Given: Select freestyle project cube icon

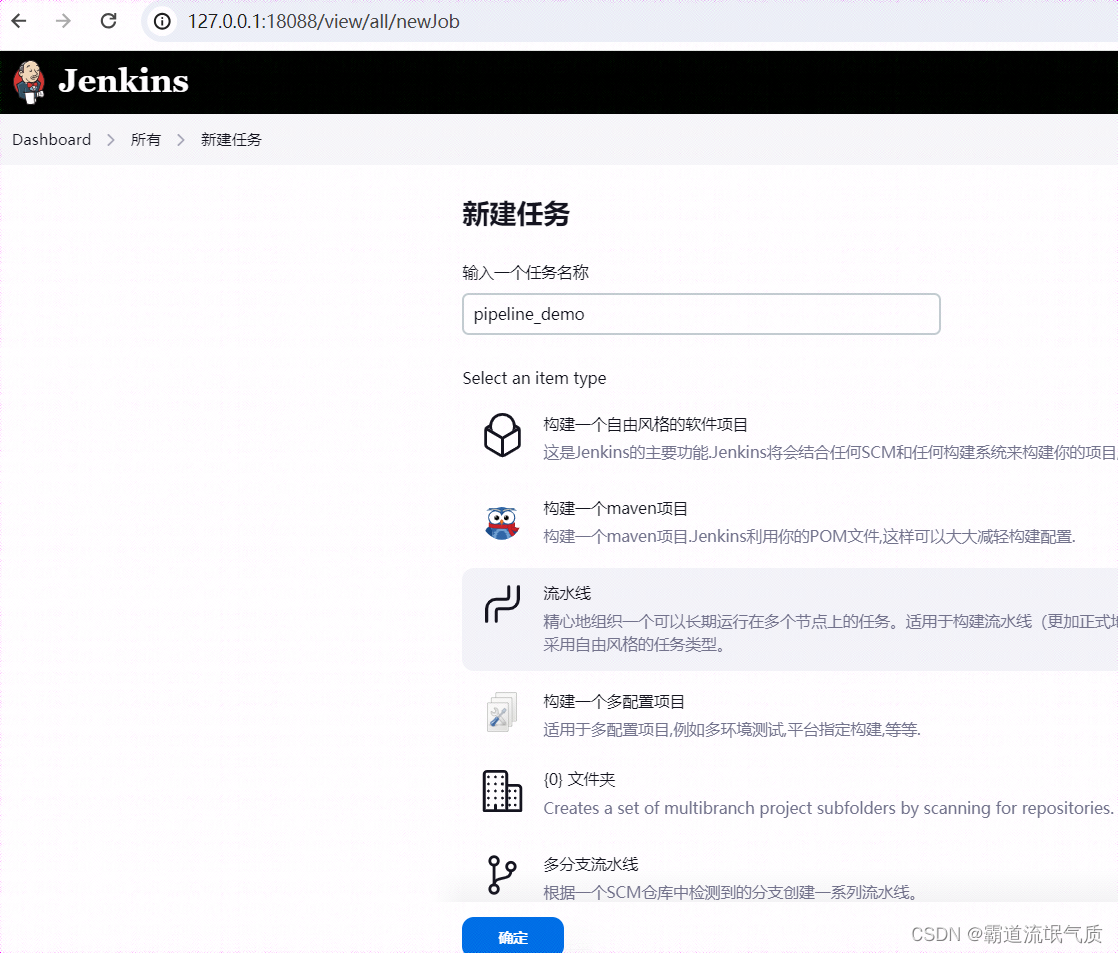Looking at the screenshot, I should point(502,435).
